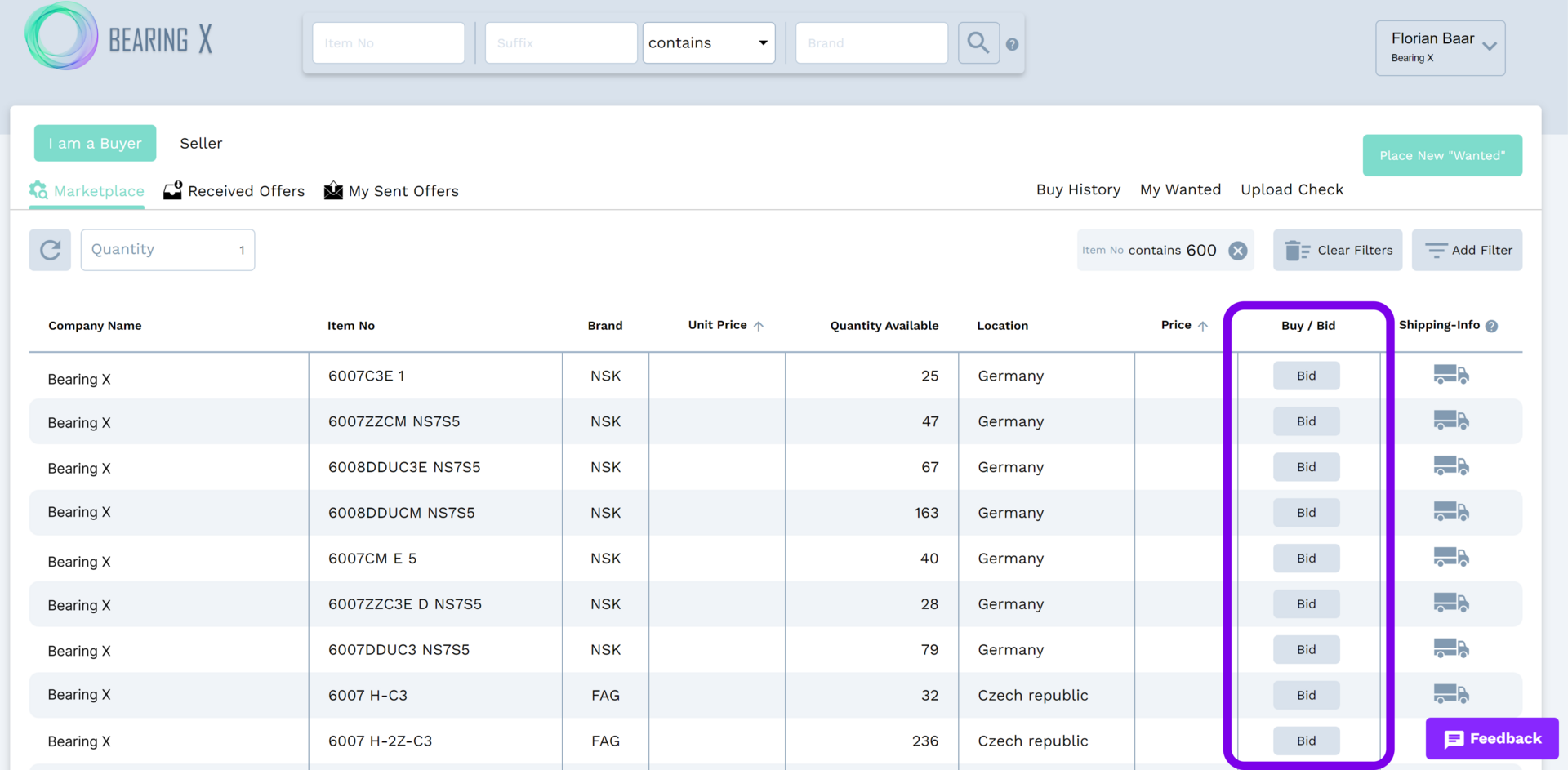
Task: Switch to the Seller mode
Action: point(201,143)
